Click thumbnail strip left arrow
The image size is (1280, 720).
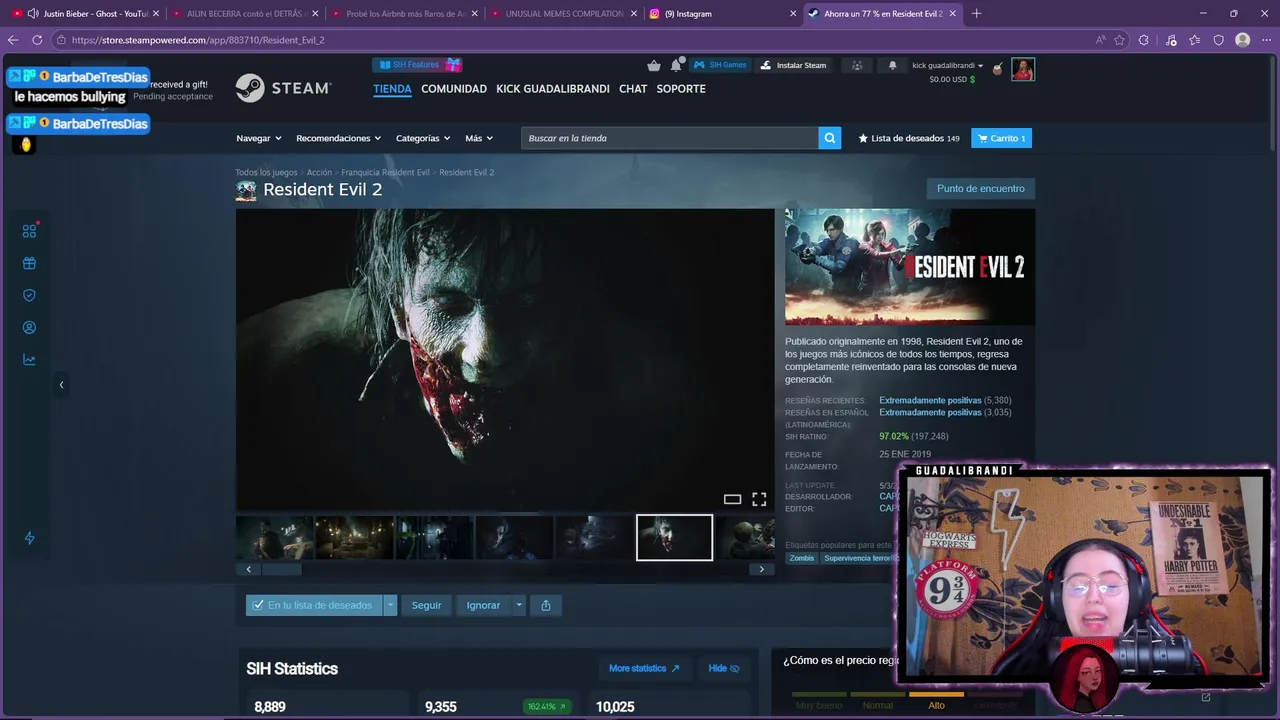click(248, 569)
